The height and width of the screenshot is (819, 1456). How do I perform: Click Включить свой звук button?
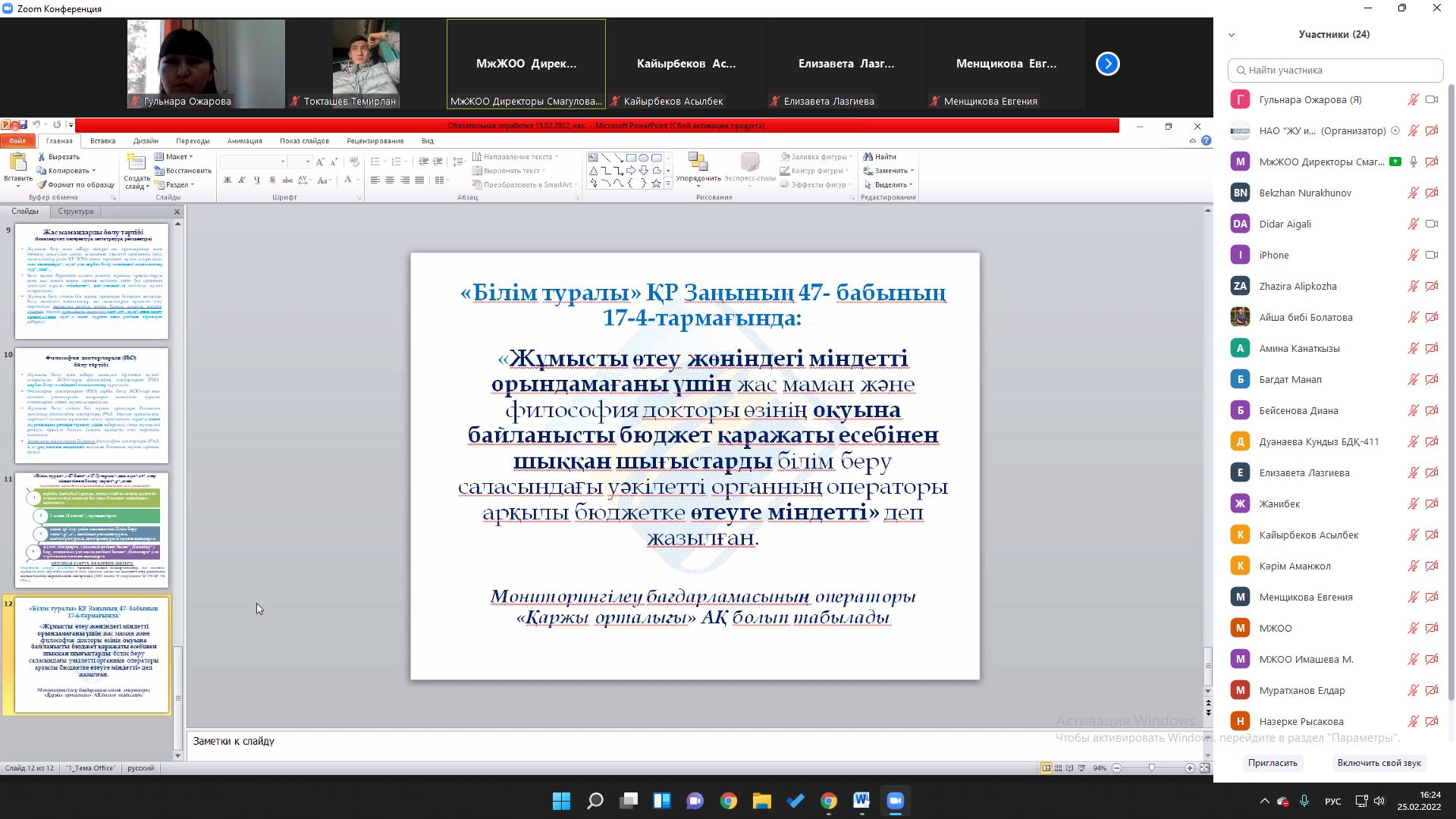click(x=1379, y=763)
